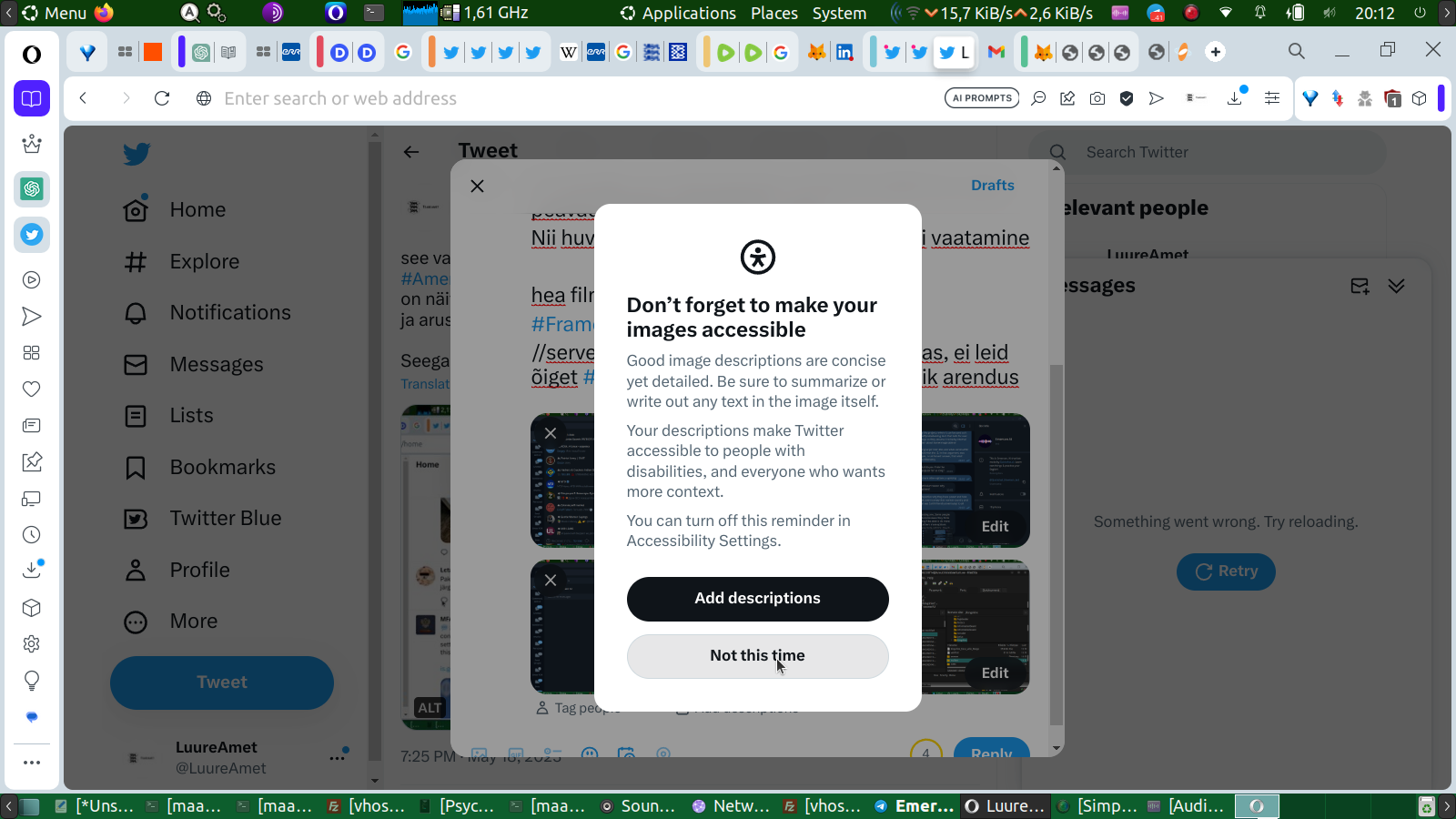Open History clock in Opera sidebar
Screen dimensions: 1456x819
(32, 535)
